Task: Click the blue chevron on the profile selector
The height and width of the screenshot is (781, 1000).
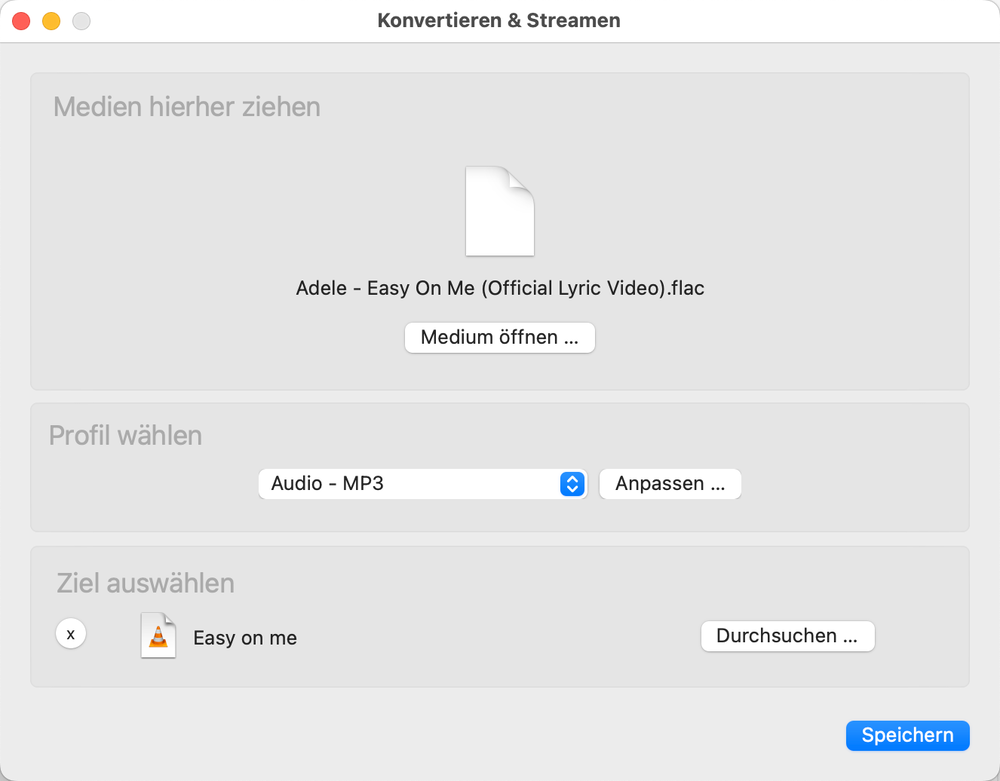Action: 572,483
